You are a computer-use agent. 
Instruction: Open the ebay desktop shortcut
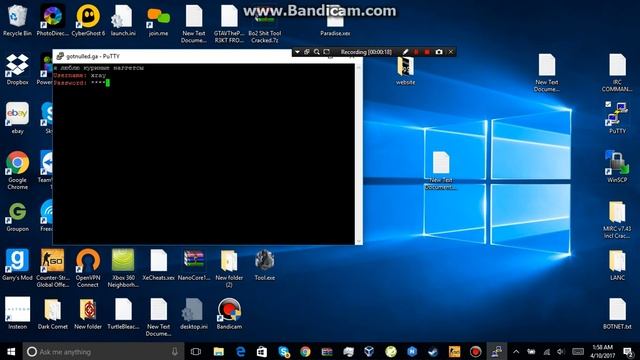pyautogui.click(x=17, y=118)
